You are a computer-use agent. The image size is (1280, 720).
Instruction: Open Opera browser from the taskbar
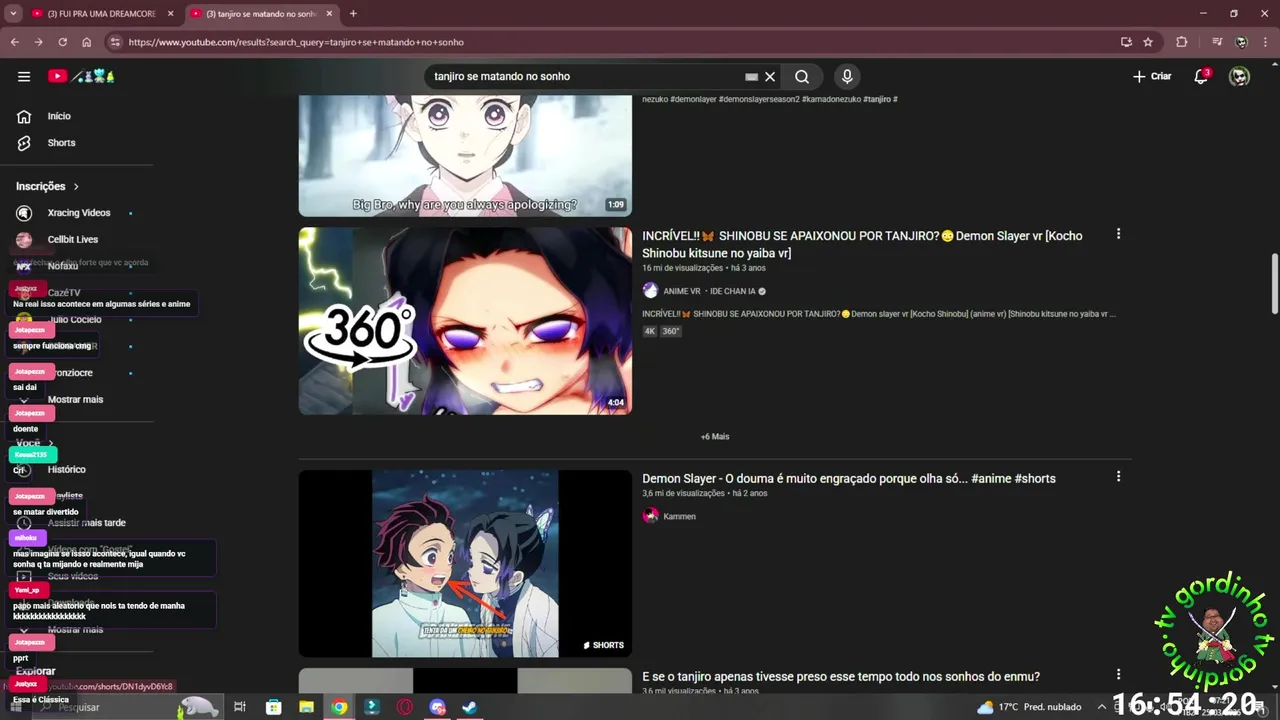(405, 707)
